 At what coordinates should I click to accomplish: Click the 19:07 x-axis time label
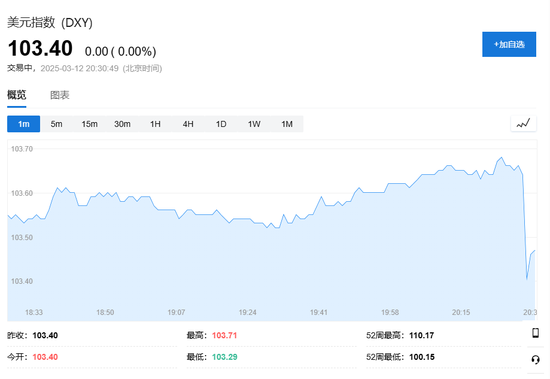(x=176, y=312)
